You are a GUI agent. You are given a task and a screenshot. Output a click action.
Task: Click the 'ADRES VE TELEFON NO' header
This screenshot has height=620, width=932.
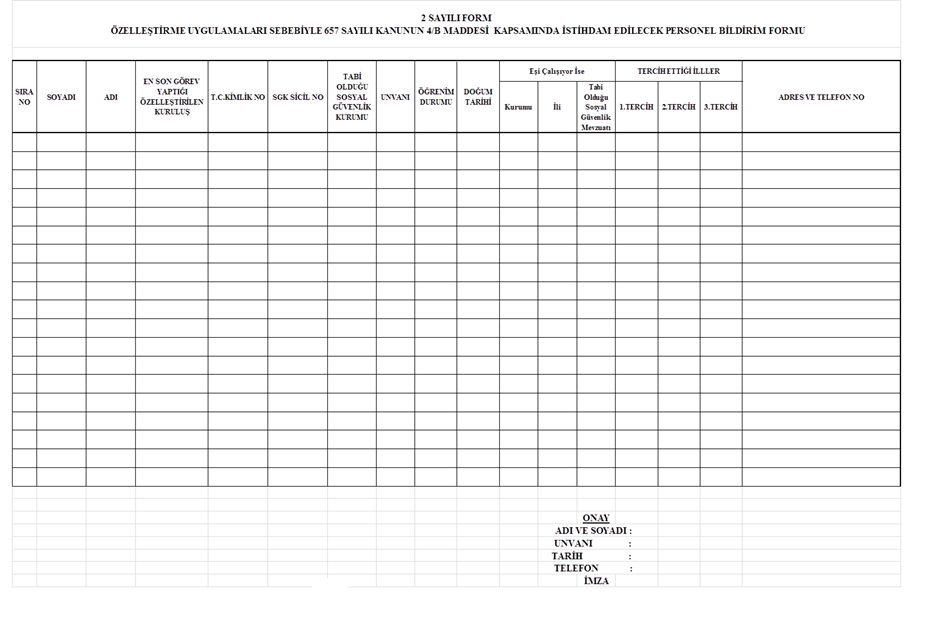tap(821, 97)
